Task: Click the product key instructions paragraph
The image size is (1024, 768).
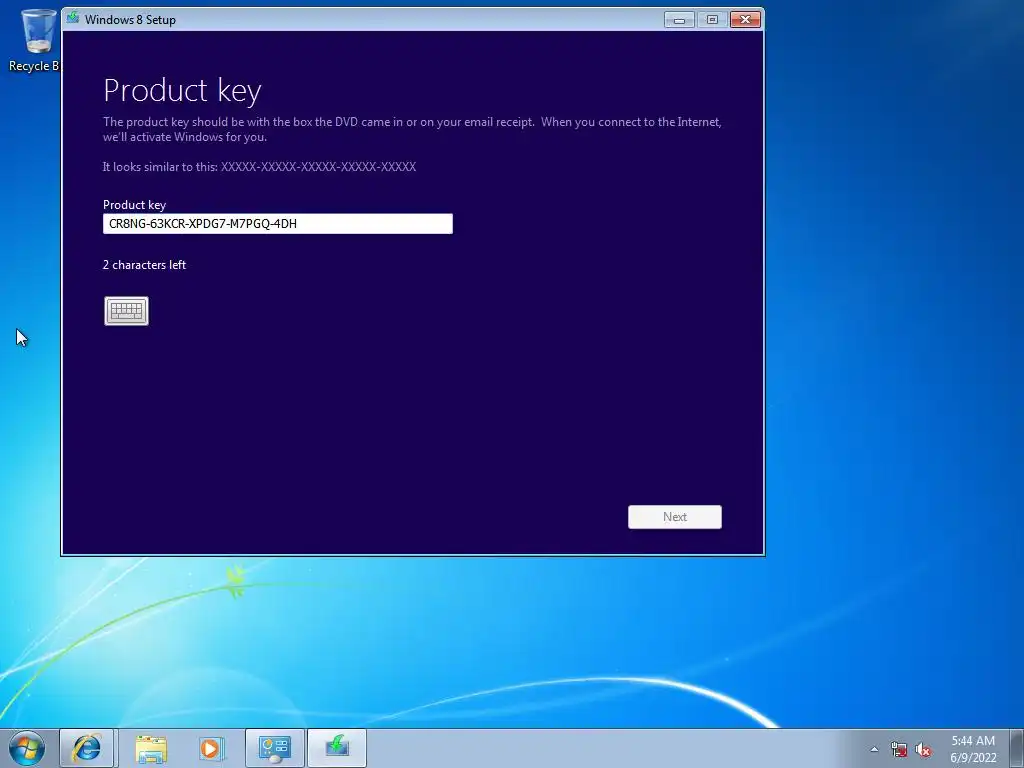Action: pyautogui.click(x=412, y=129)
